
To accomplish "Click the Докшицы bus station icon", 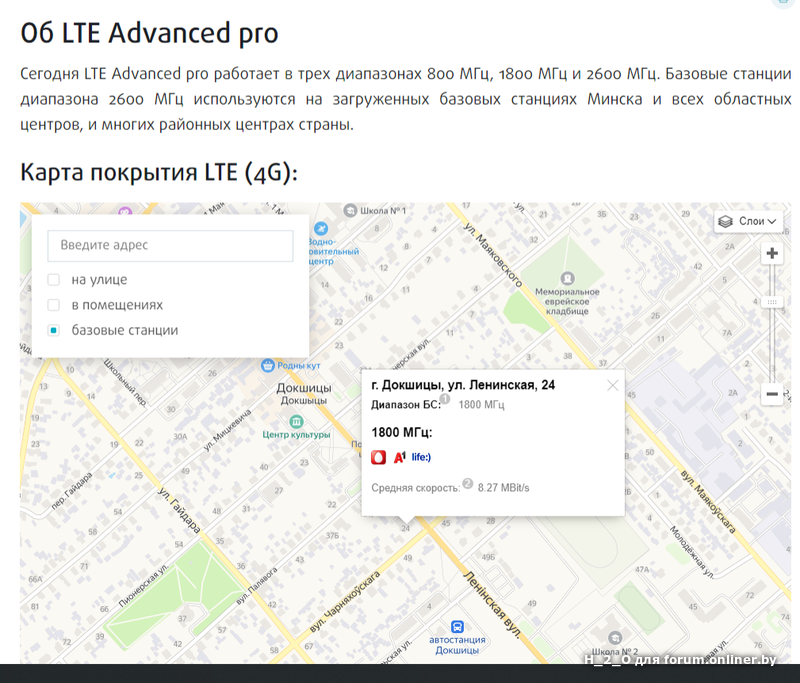I will (x=458, y=626).
